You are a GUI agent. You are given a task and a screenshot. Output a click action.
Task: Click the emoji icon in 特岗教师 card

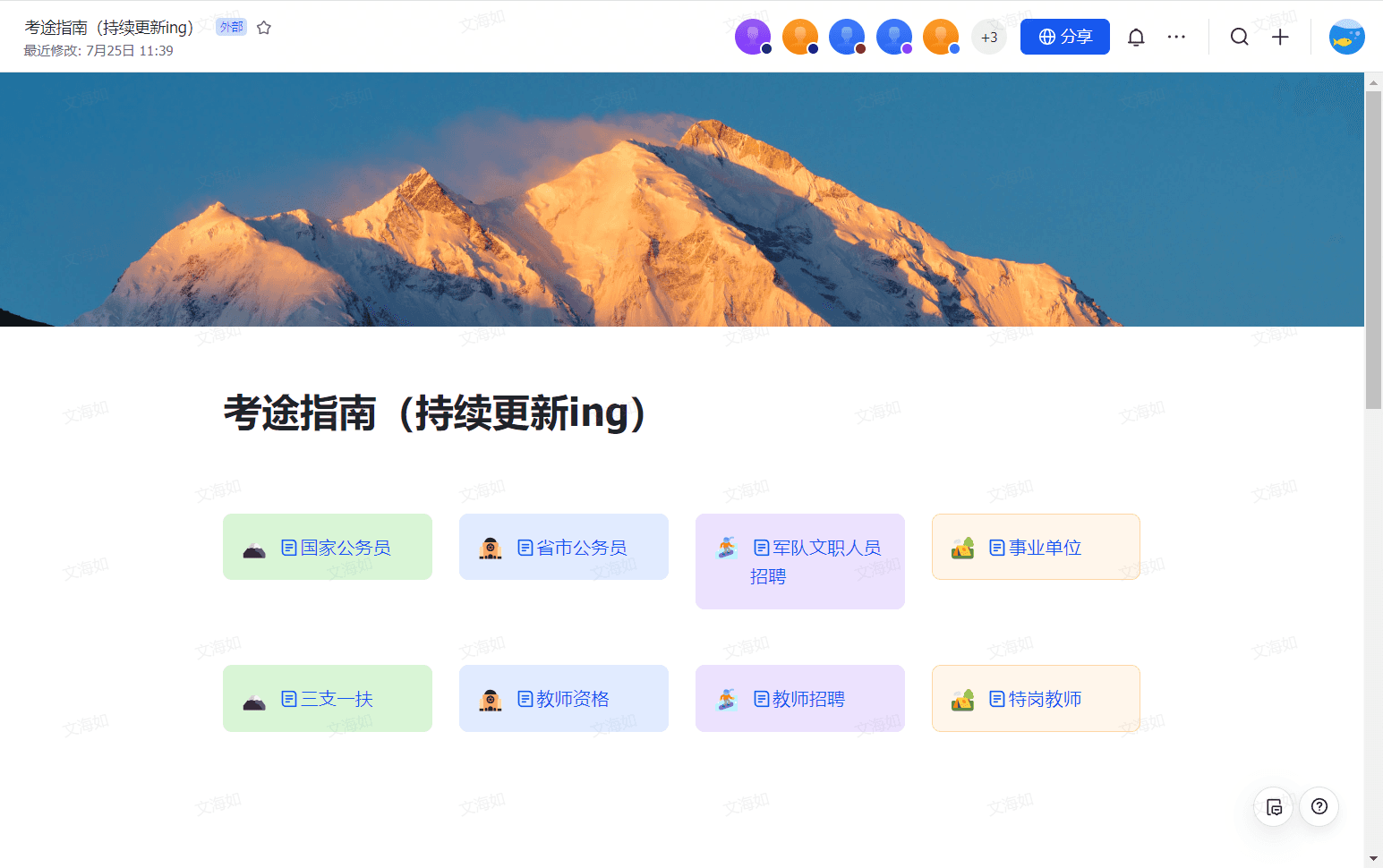[963, 699]
